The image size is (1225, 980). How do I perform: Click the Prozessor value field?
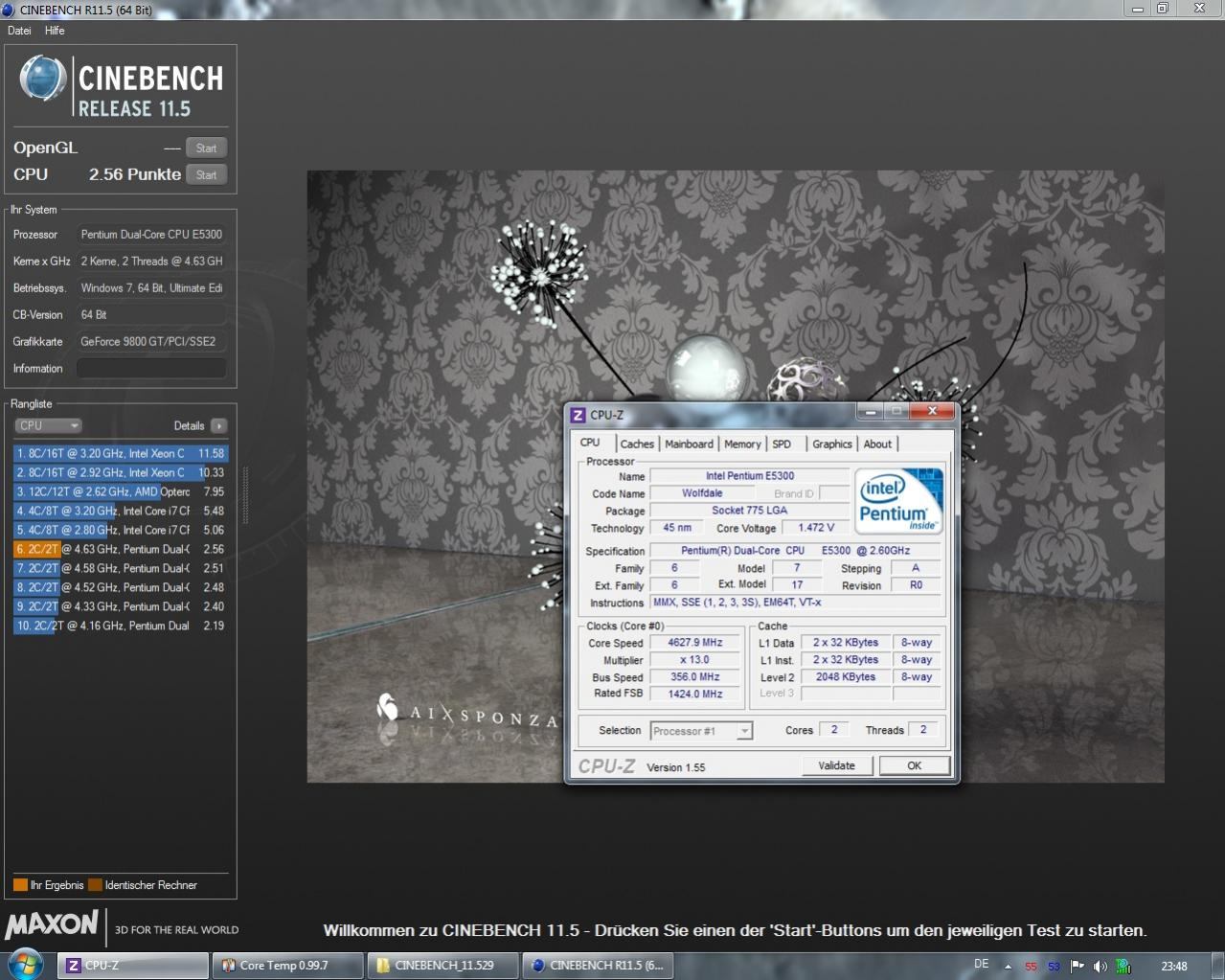point(151,234)
